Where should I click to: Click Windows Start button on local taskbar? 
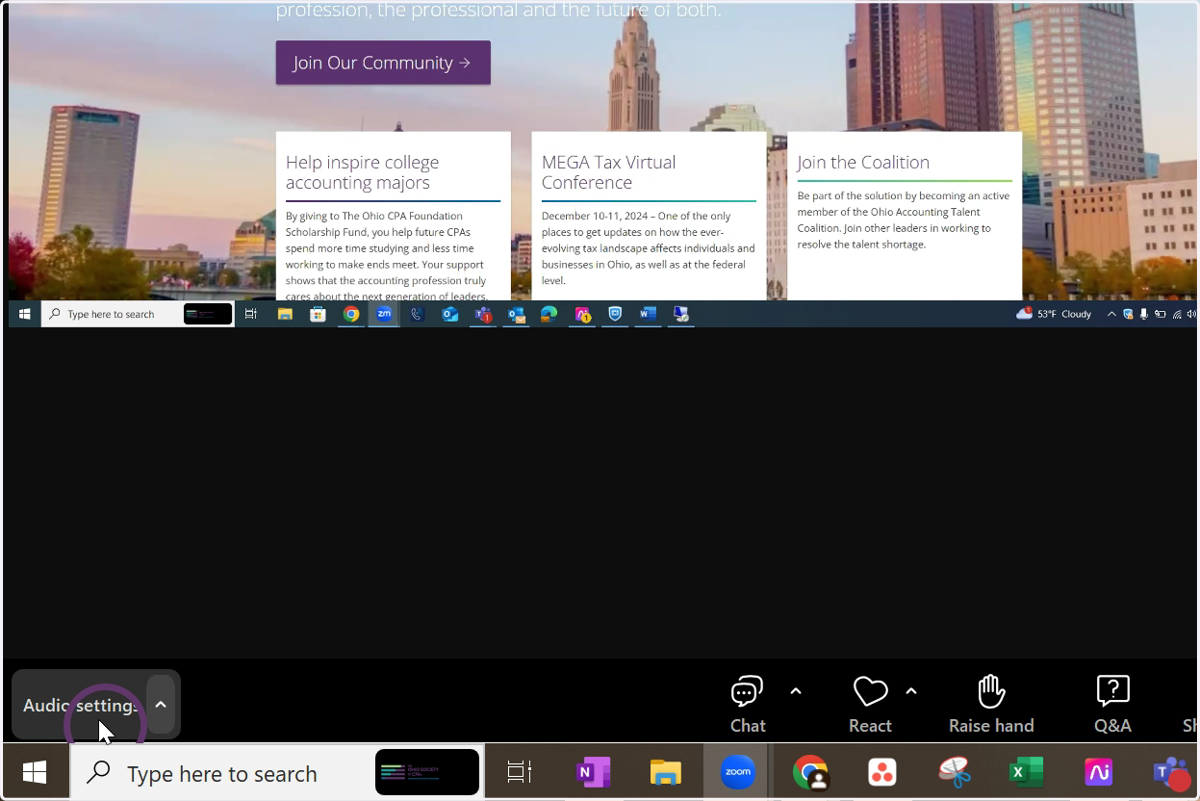coord(35,772)
